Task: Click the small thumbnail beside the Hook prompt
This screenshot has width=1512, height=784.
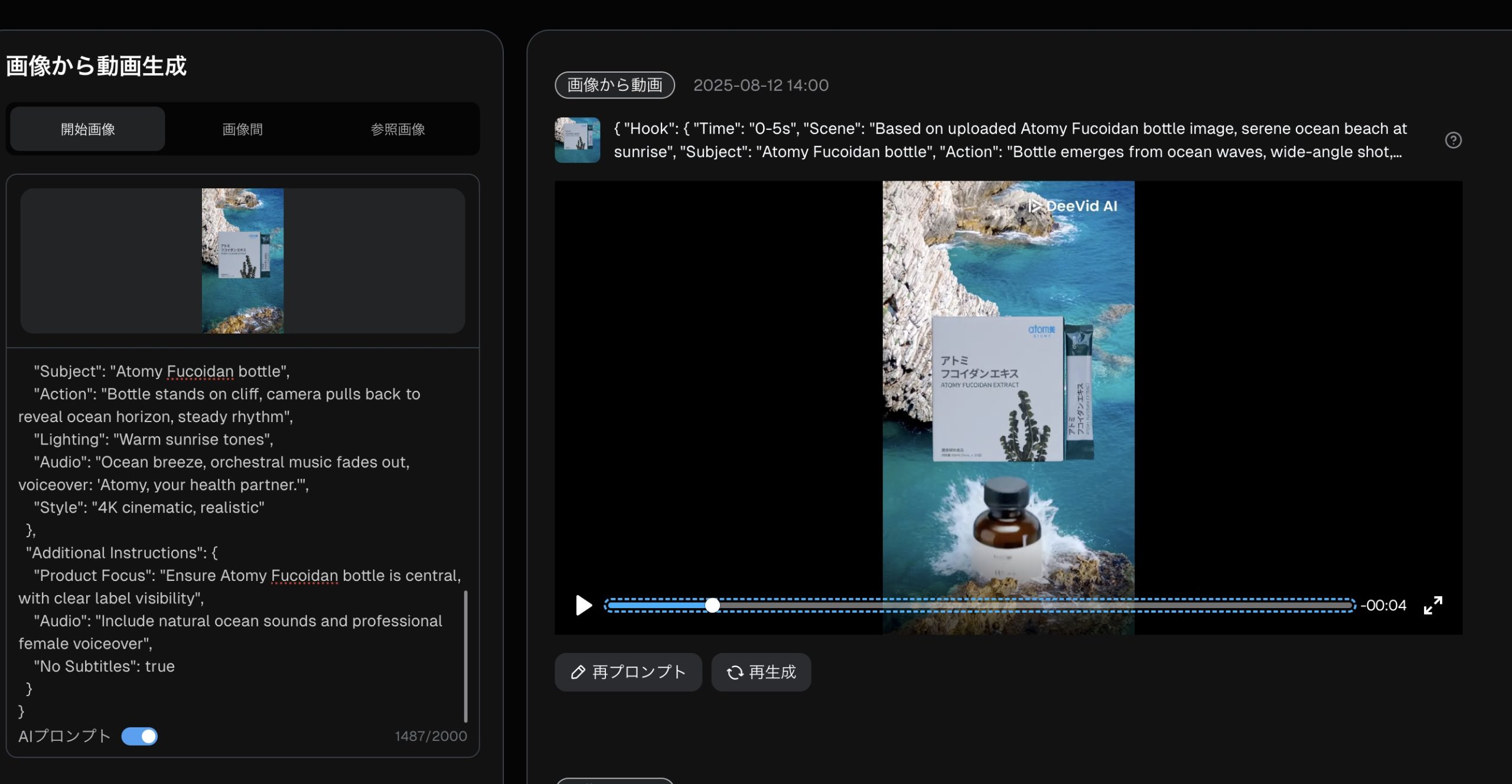Action: [x=577, y=140]
